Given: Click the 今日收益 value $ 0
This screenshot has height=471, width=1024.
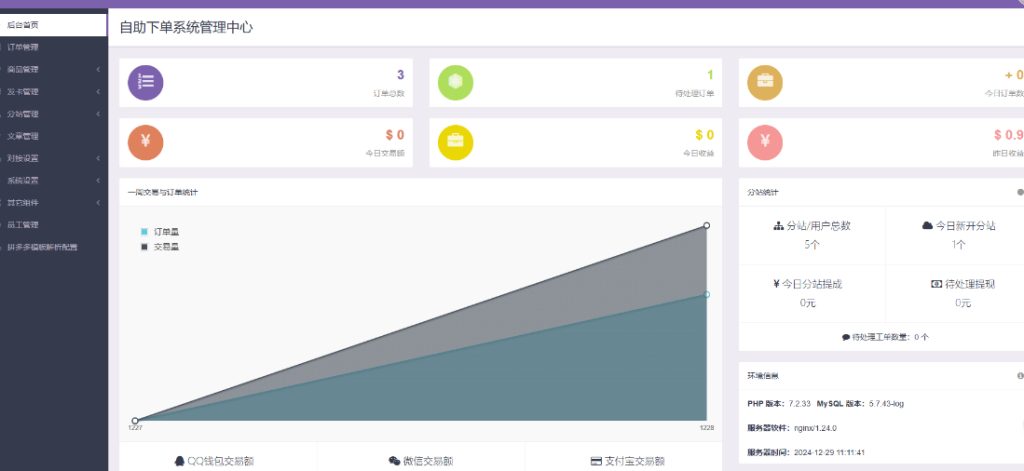Looking at the screenshot, I should pos(705,135).
